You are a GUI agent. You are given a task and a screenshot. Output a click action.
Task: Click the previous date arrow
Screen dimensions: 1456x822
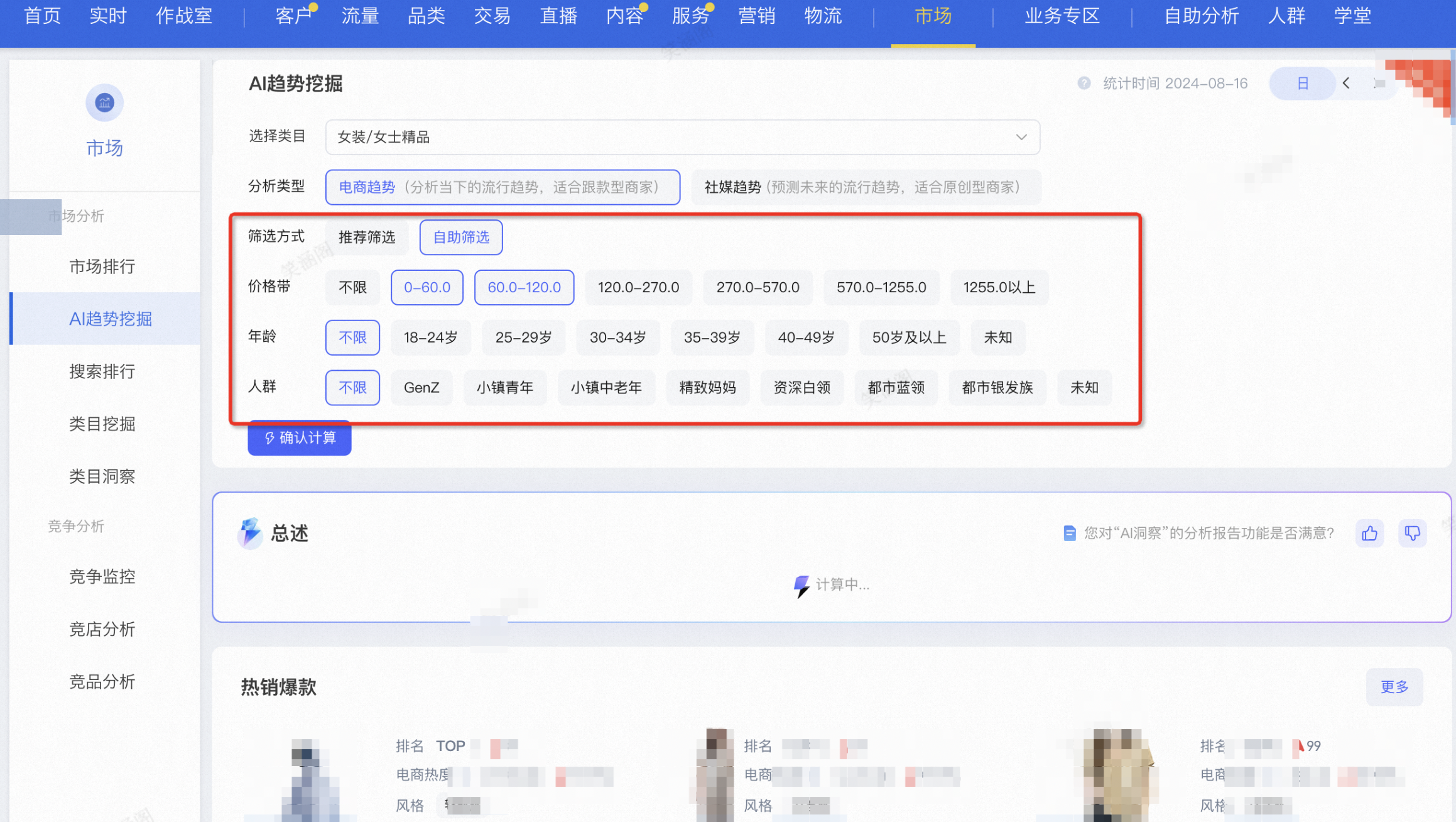tap(1346, 83)
